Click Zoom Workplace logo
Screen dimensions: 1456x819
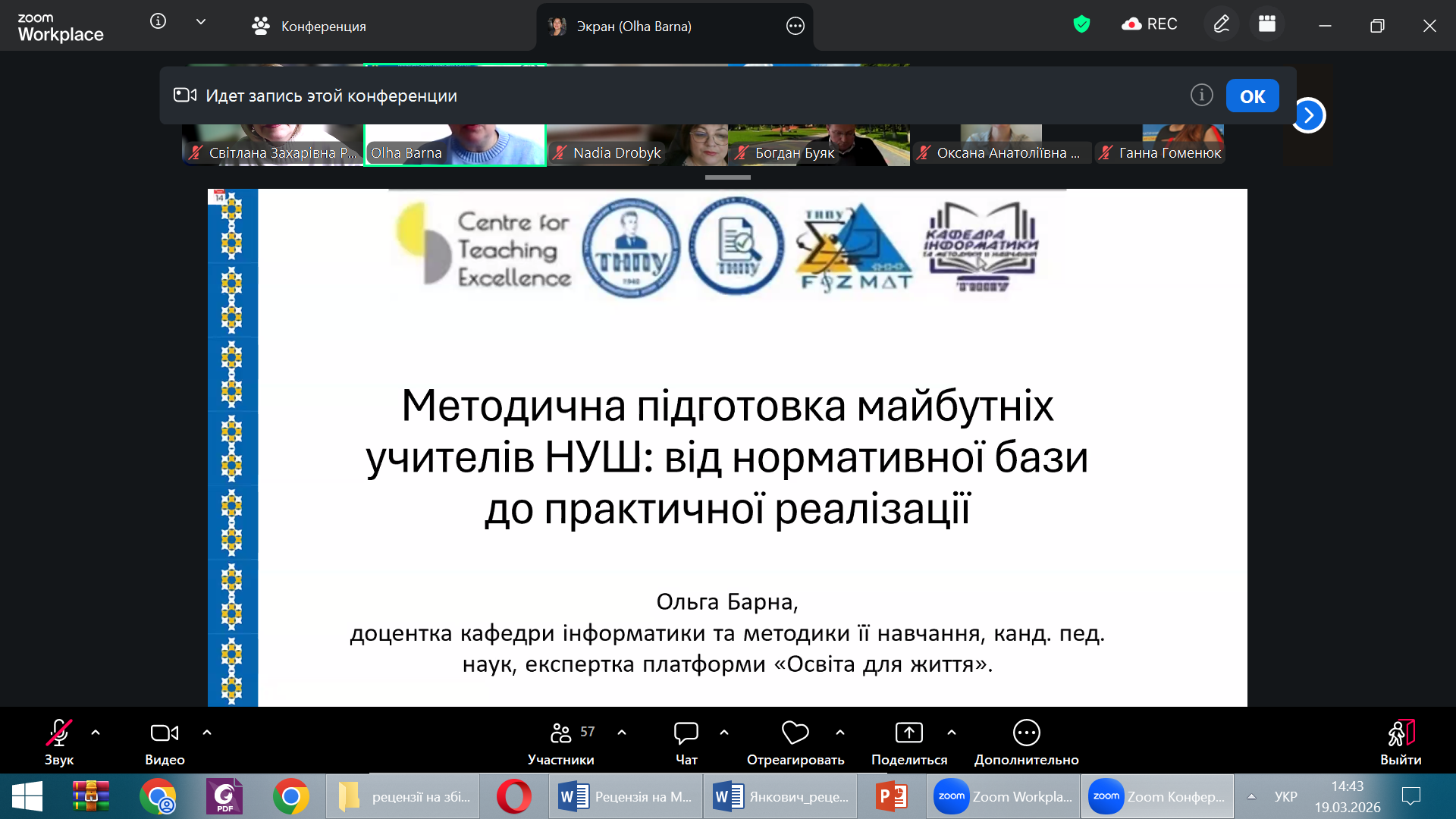pos(61,27)
